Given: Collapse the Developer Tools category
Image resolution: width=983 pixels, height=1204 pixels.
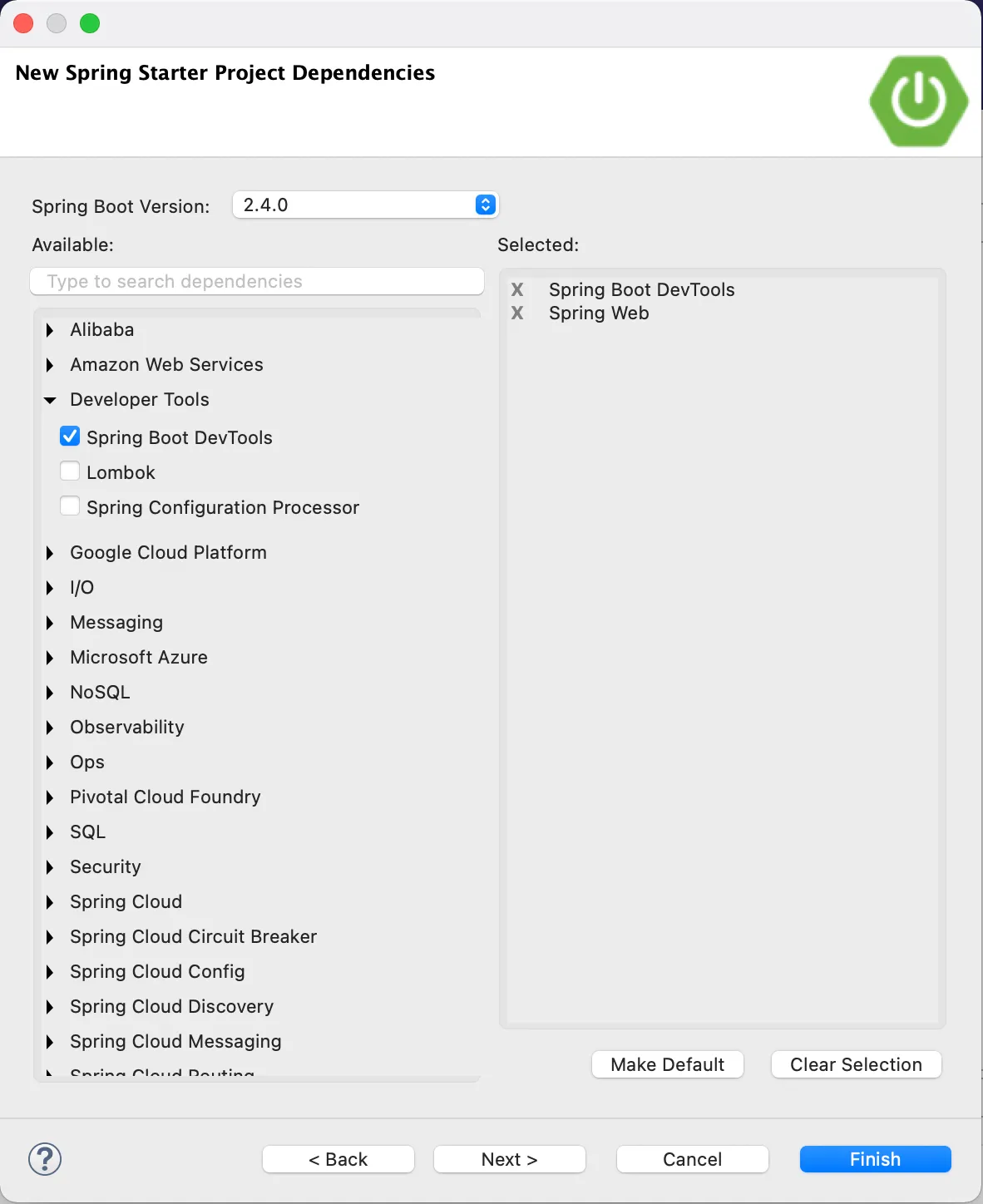Looking at the screenshot, I should tap(50, 400).
